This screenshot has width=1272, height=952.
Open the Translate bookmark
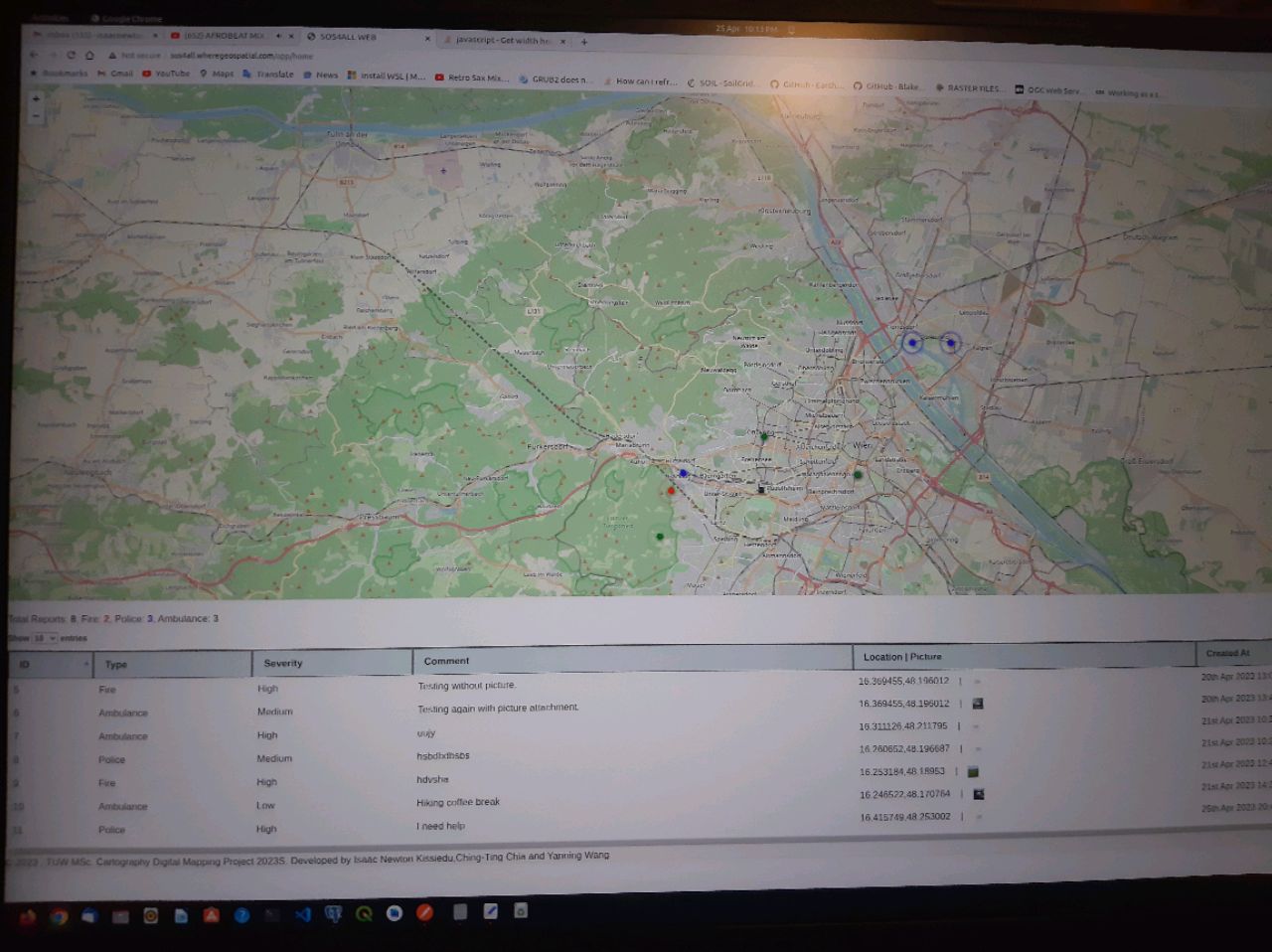(268, 75)
